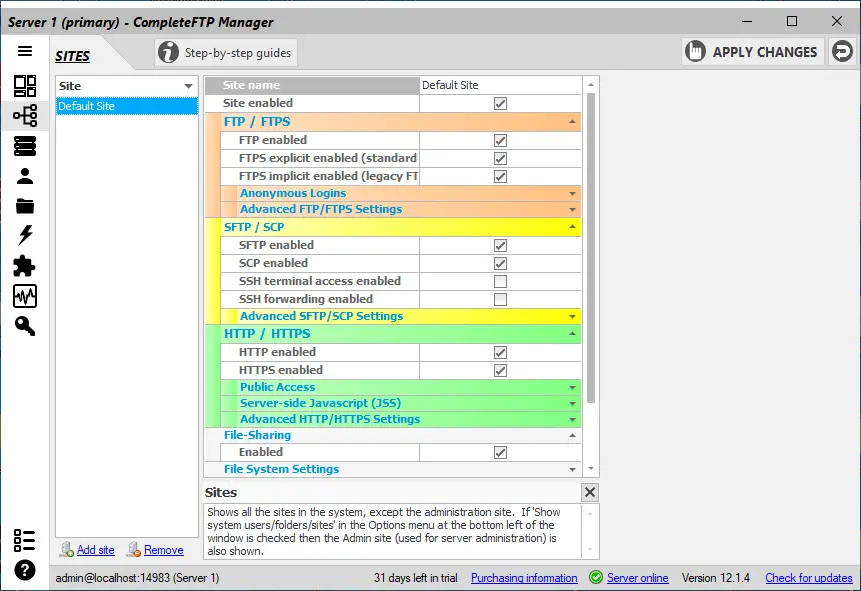861x591 pixels.
Task: Close the Sites help panel
Action: pyautogui.click(x=590, y=492)
